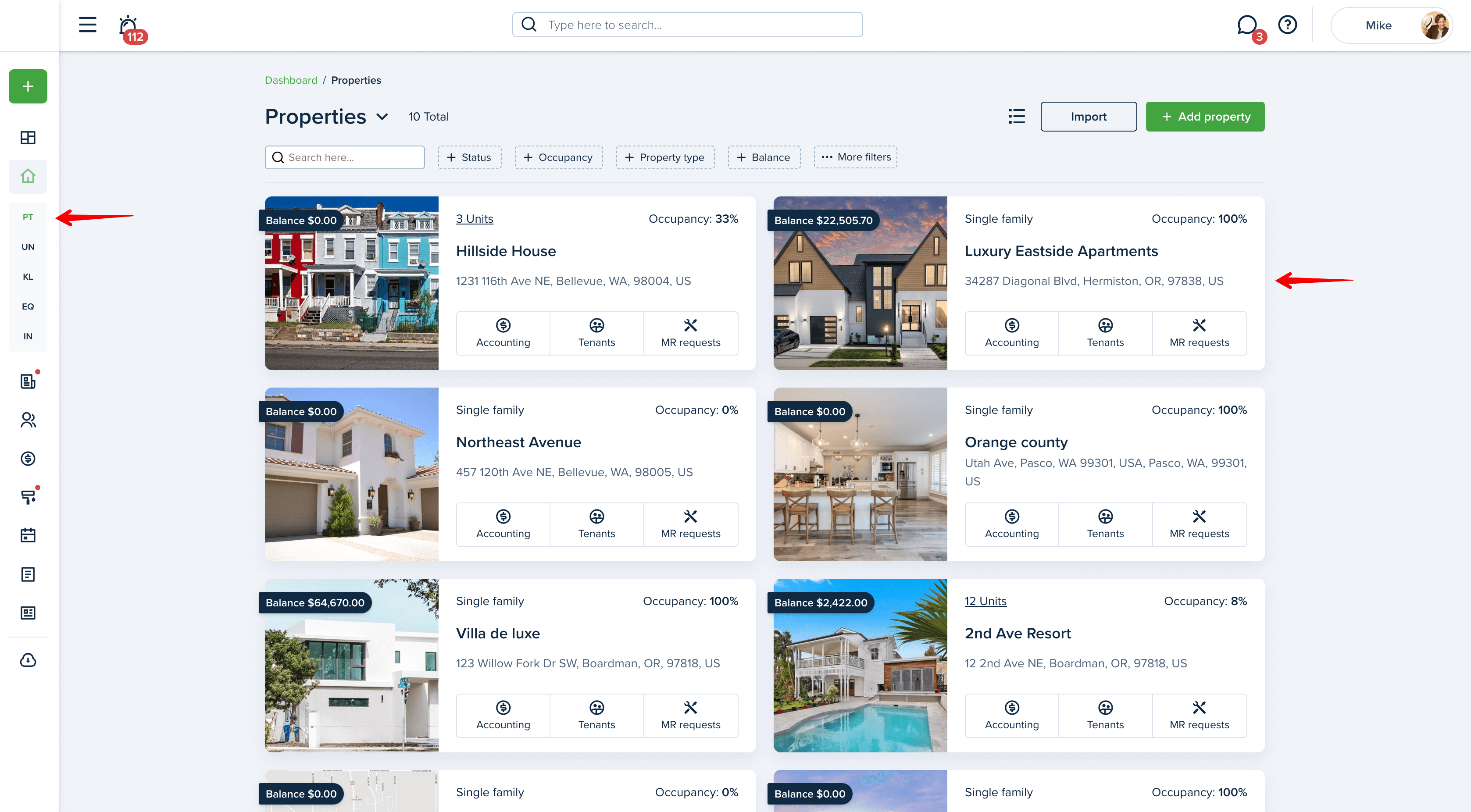
Task: Go to Dashboard breadcrumb
Action: coord(291,80)
